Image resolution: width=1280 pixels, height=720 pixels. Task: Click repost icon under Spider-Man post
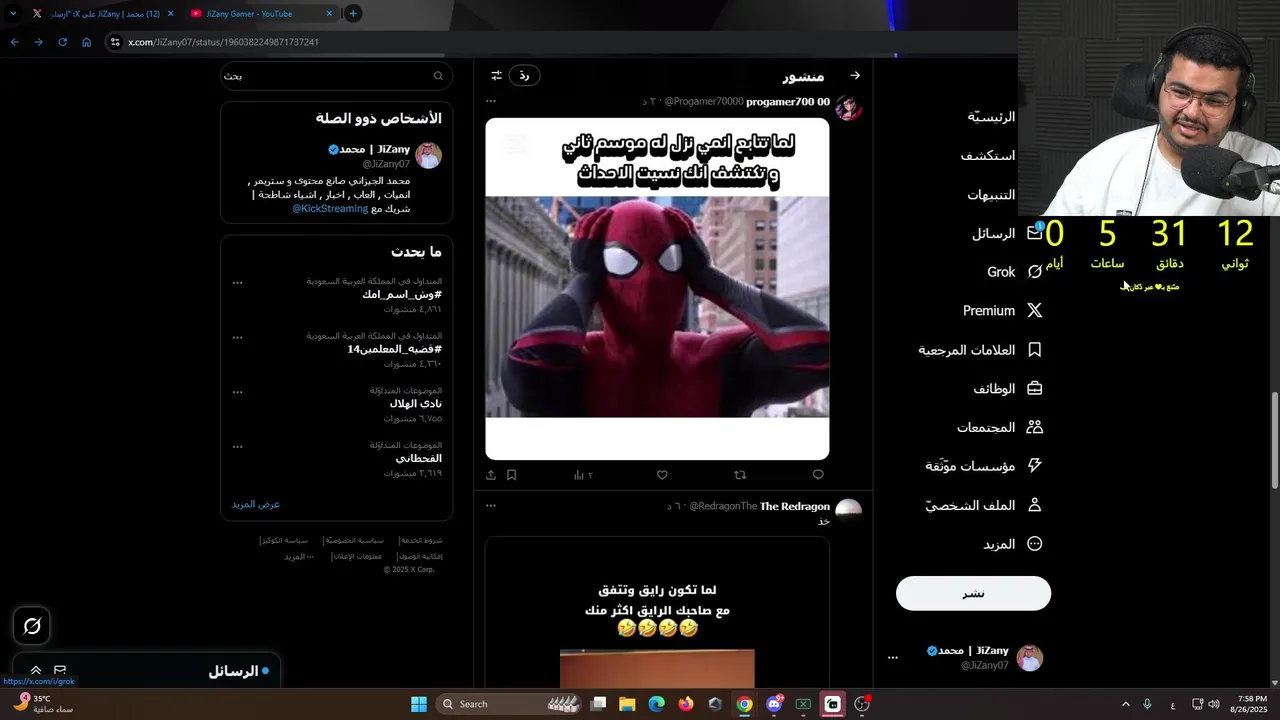740,475
